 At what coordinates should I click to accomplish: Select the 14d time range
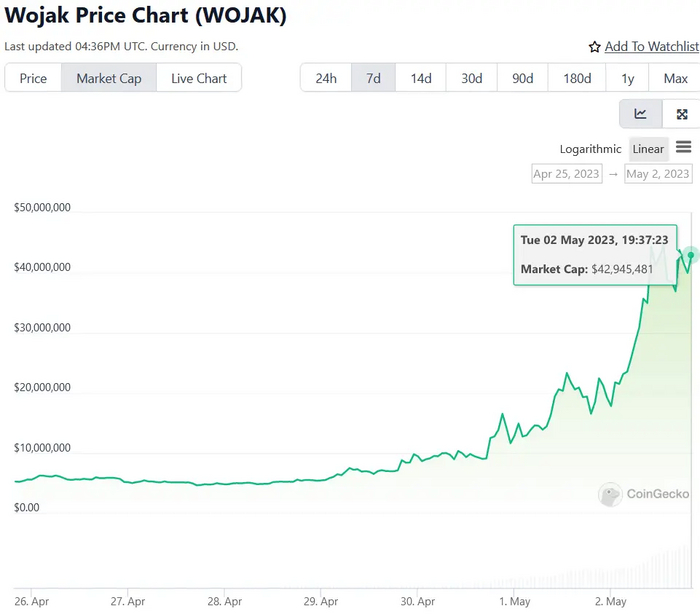click(421, 78)
